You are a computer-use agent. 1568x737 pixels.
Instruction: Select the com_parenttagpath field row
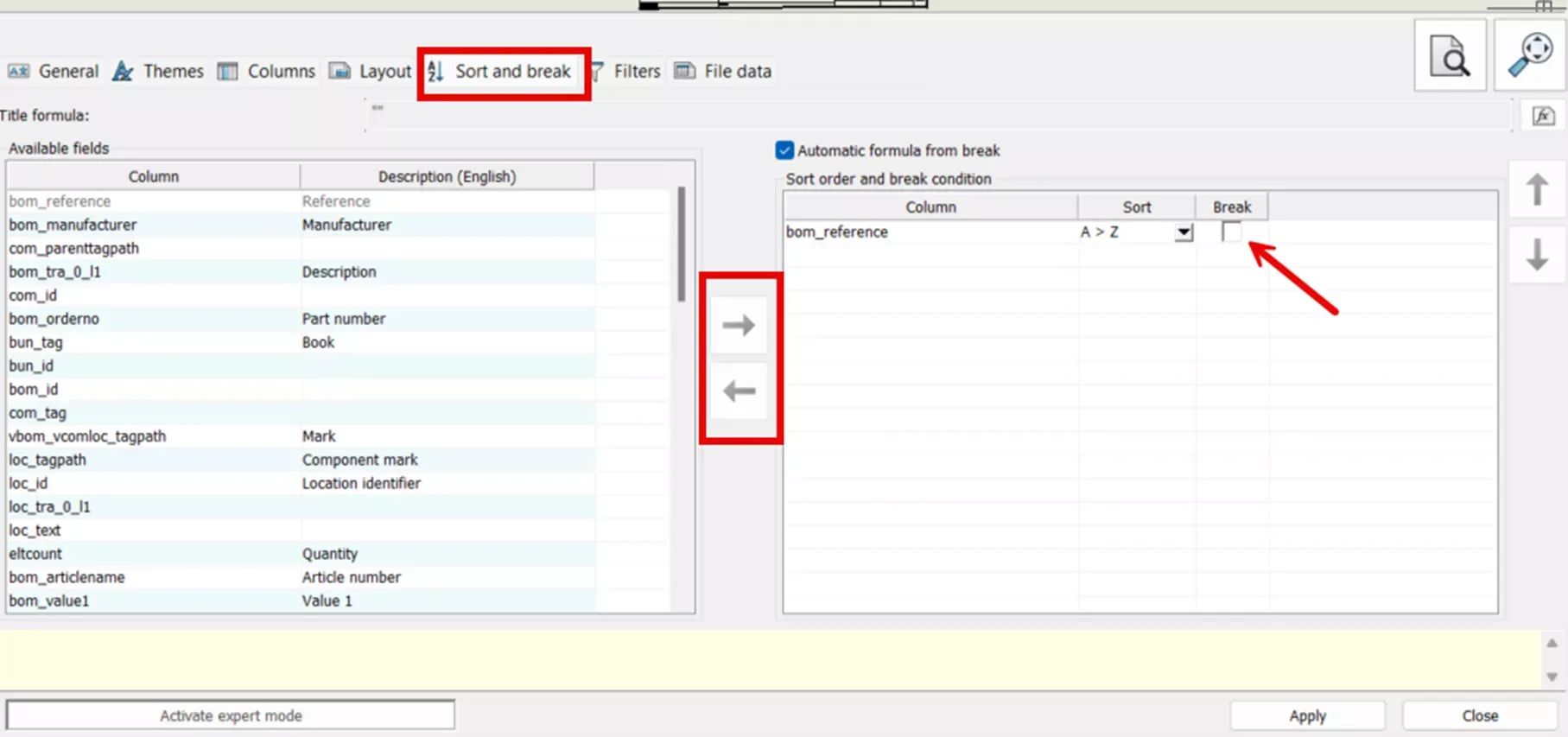pyautogui.click(x=301, y=248)
